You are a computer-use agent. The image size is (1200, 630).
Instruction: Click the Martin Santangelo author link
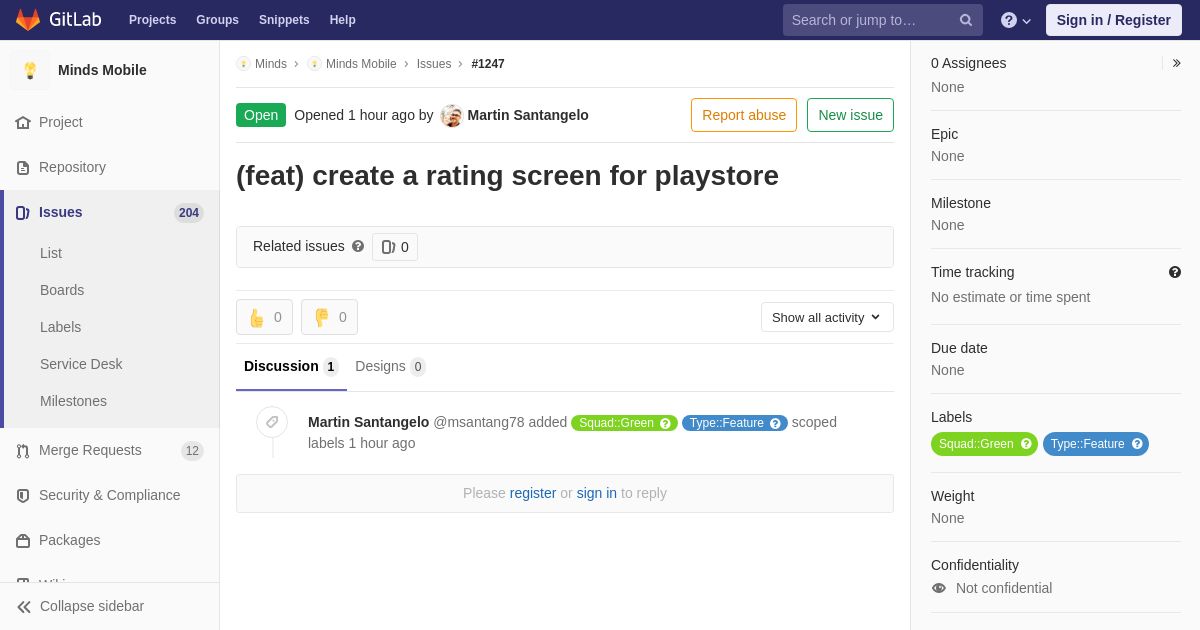(x=528, y=115)
